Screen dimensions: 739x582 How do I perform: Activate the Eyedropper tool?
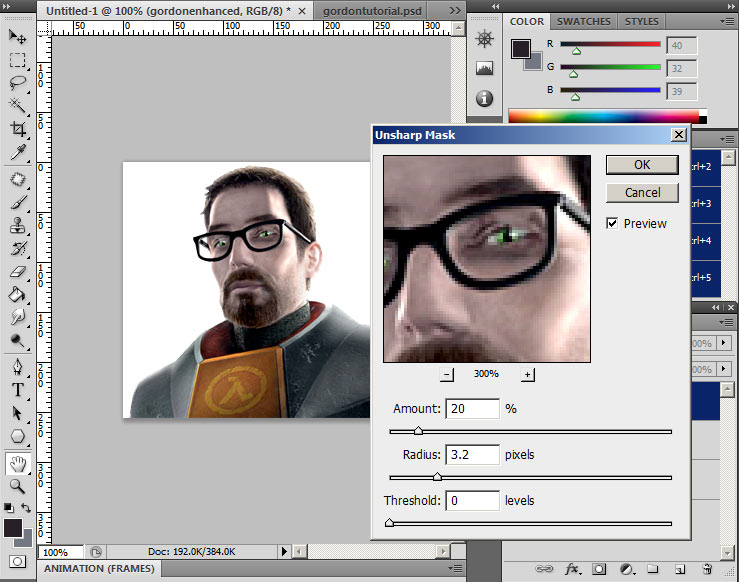tap(17, 153)
